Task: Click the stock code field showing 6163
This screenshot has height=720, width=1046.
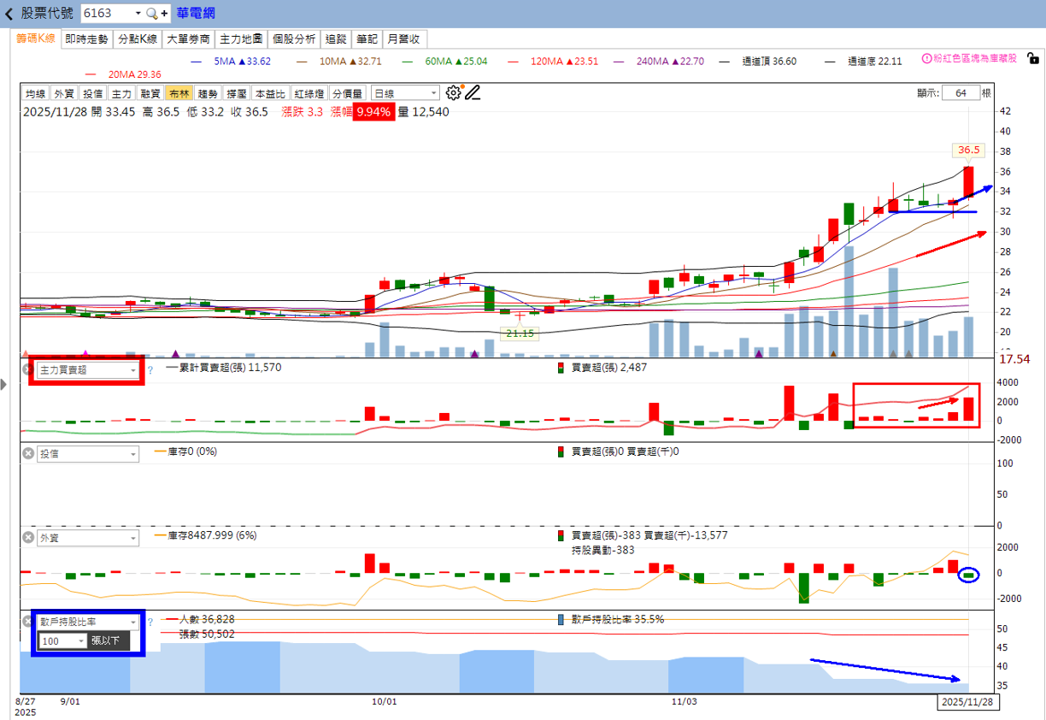Action: click(107, 13)
